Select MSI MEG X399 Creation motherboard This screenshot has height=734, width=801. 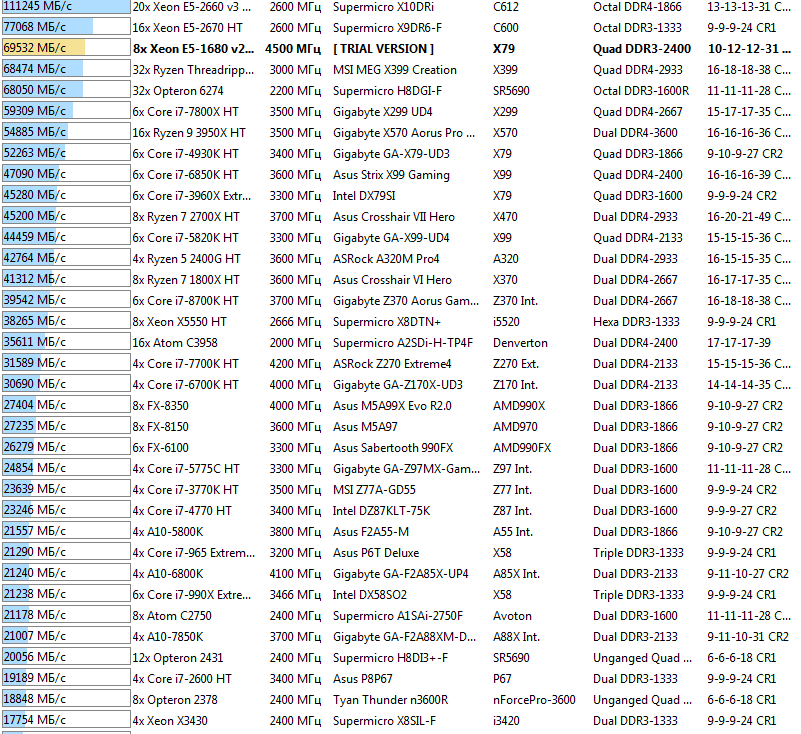tap(394, 69)
